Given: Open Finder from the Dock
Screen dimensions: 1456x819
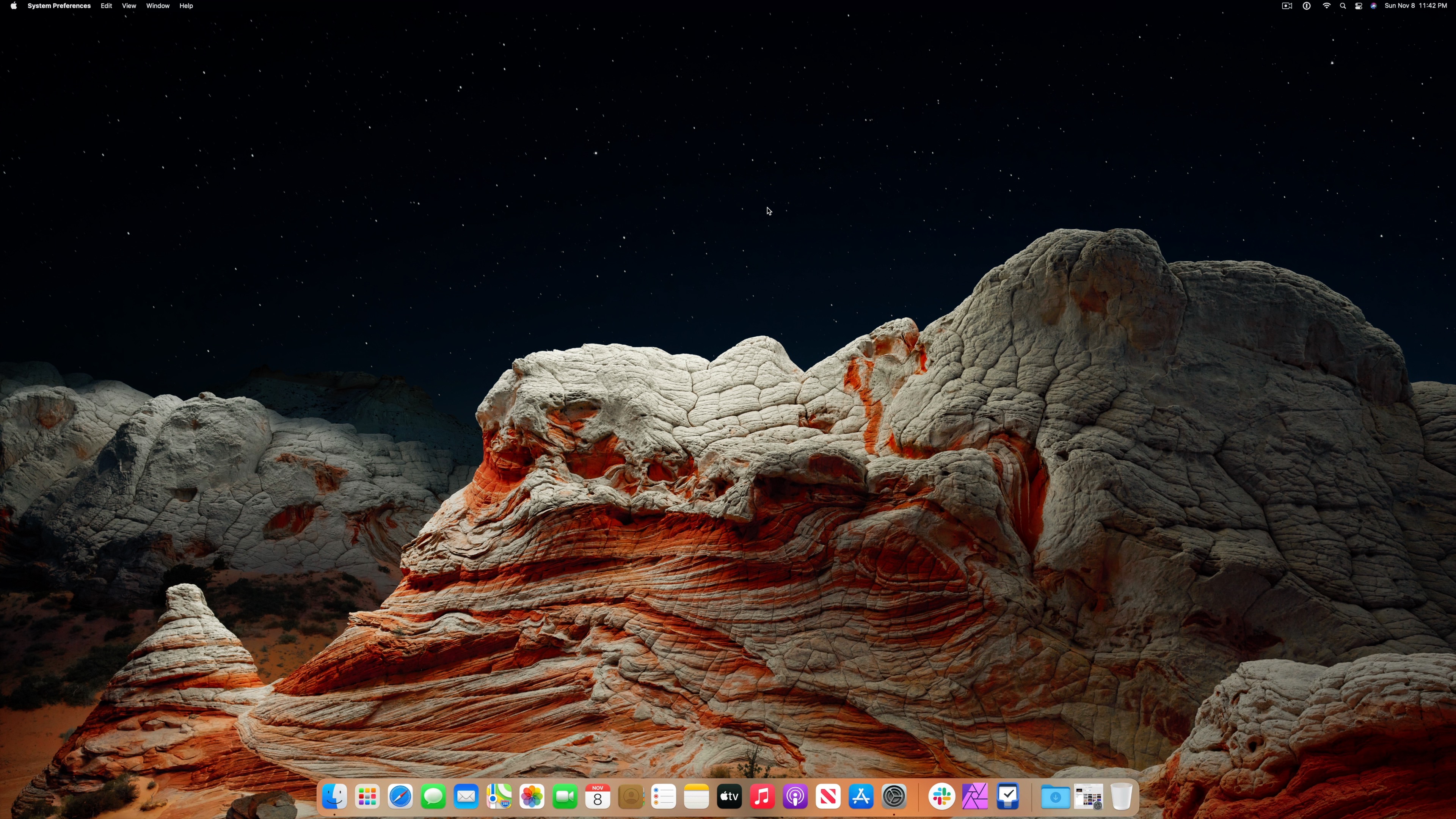Looking at the screenshot, I should point(334,797).
